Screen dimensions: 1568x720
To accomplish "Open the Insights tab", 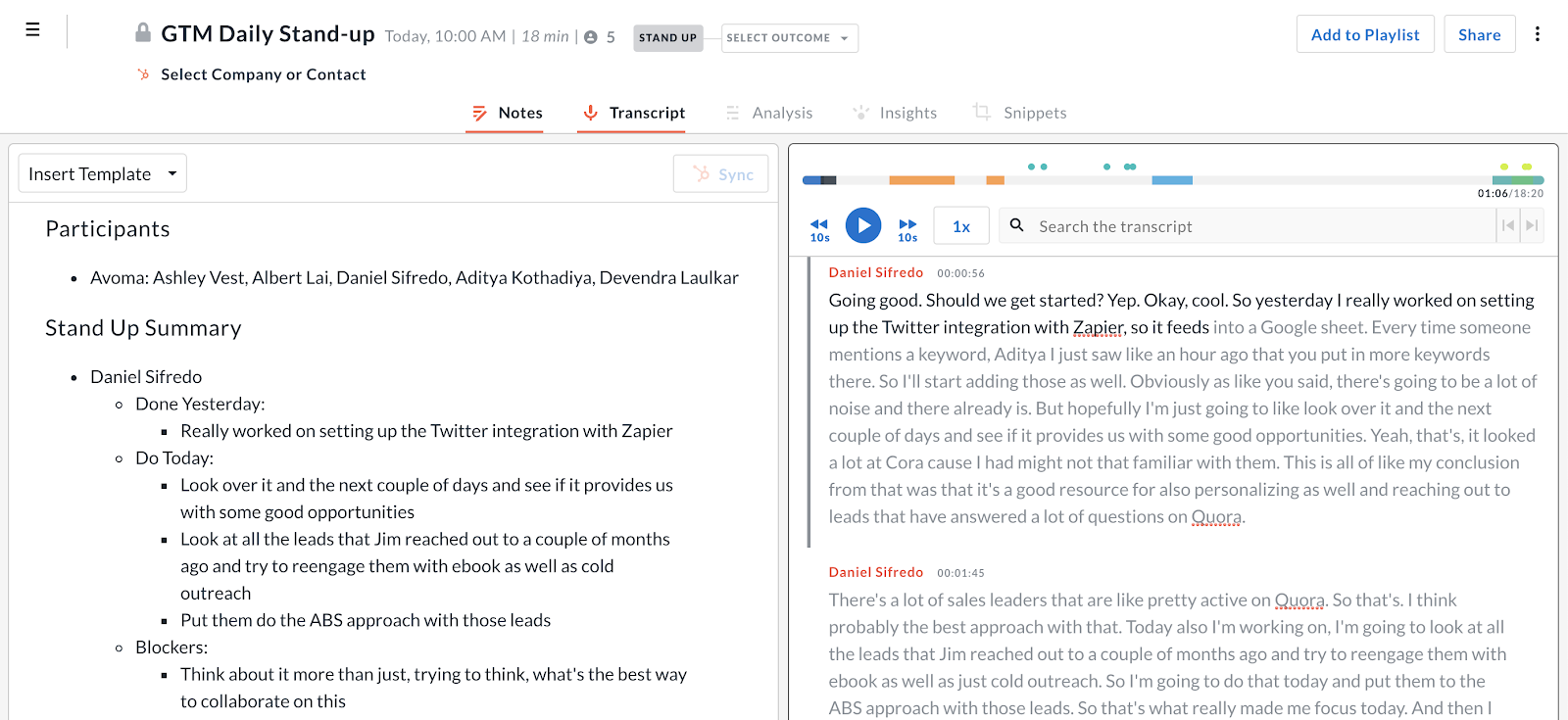I will 906,113.
